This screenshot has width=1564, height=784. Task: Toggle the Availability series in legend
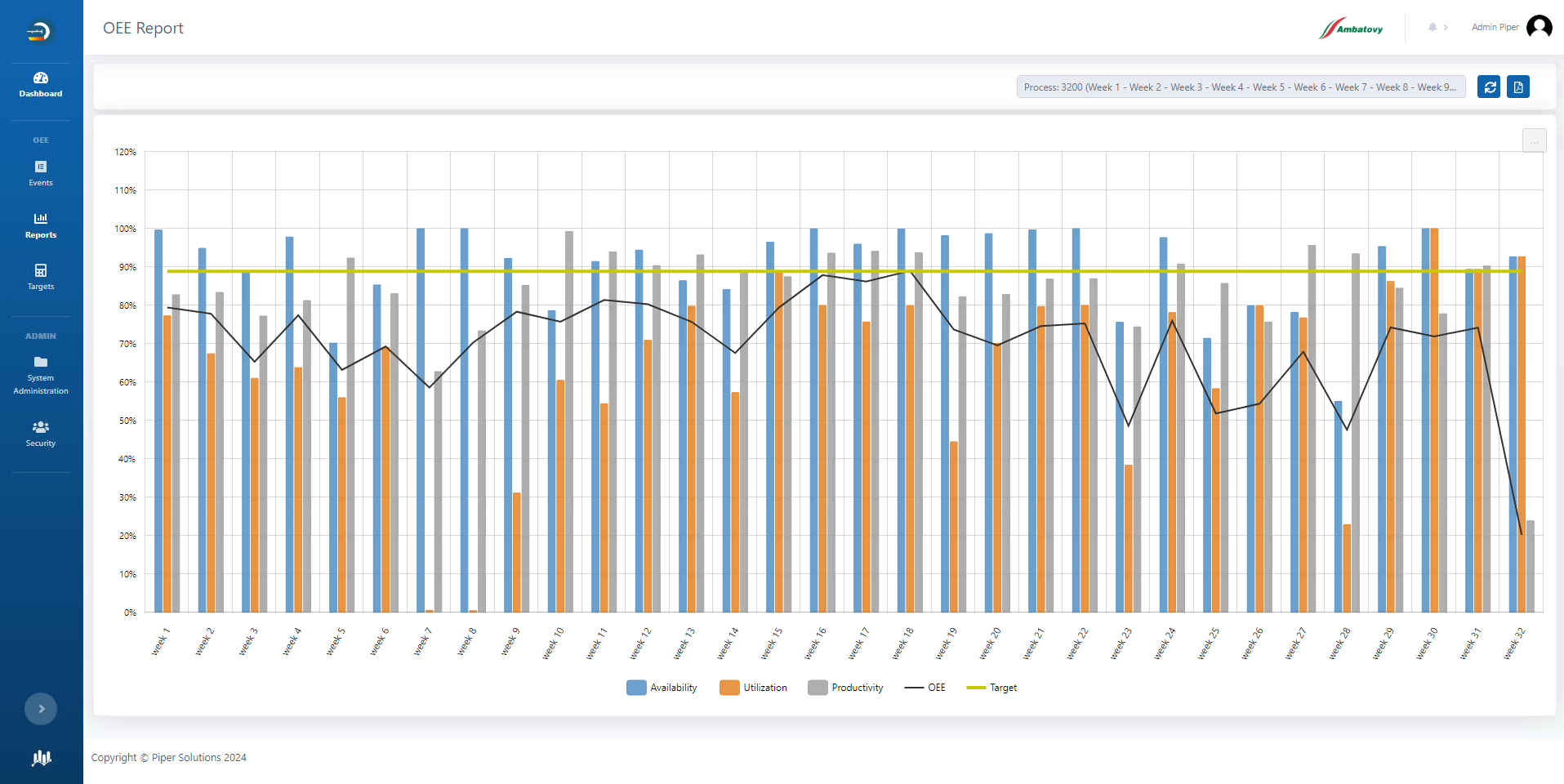pos(662,688)
